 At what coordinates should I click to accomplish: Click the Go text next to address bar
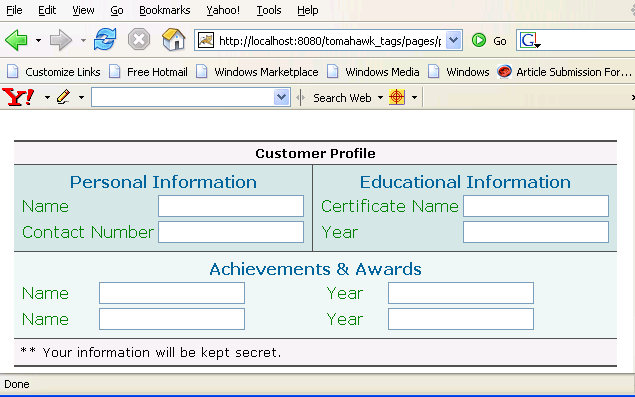(x=500, y=41)
